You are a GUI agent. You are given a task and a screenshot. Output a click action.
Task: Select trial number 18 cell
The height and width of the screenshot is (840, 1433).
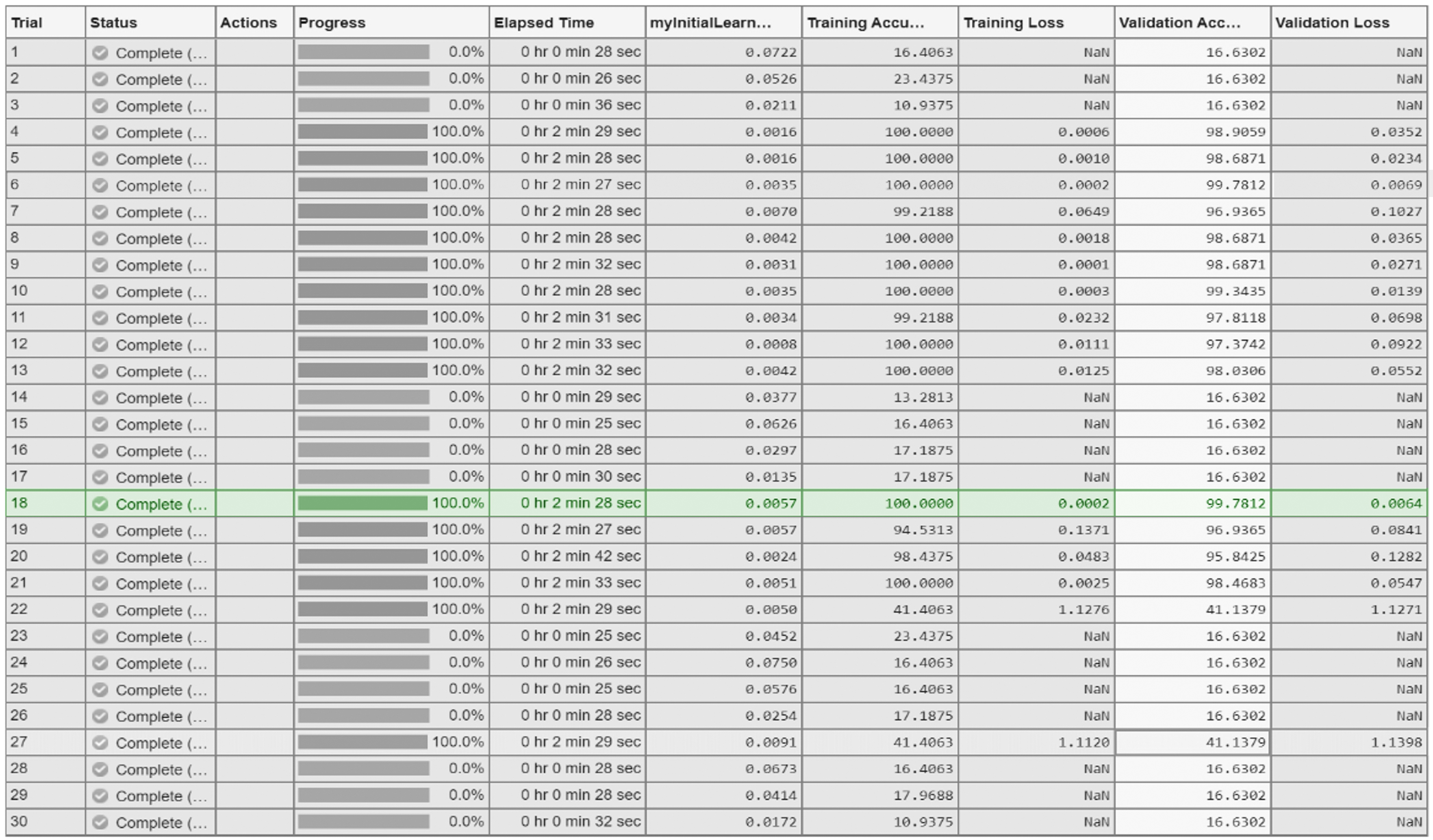46,503
